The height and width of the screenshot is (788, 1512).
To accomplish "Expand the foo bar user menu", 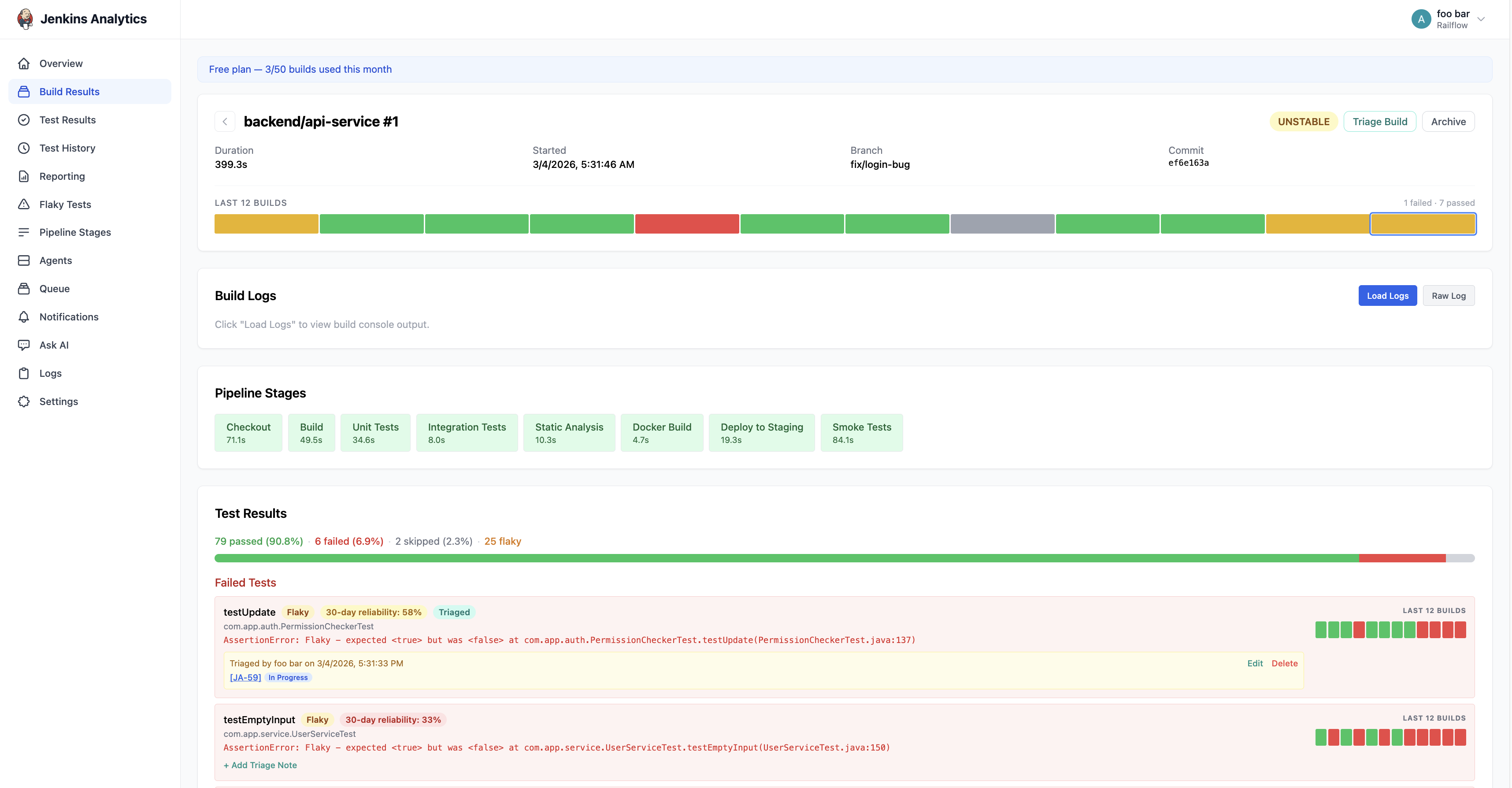I will (1480, 19).
